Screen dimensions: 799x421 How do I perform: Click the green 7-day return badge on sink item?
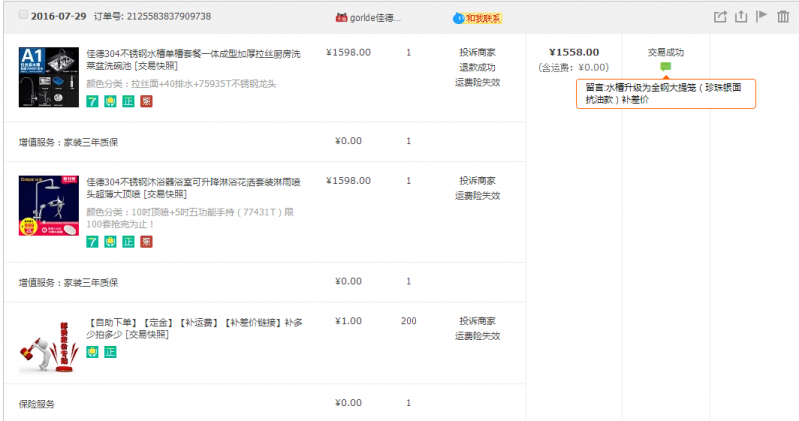[x=92, y=102]
